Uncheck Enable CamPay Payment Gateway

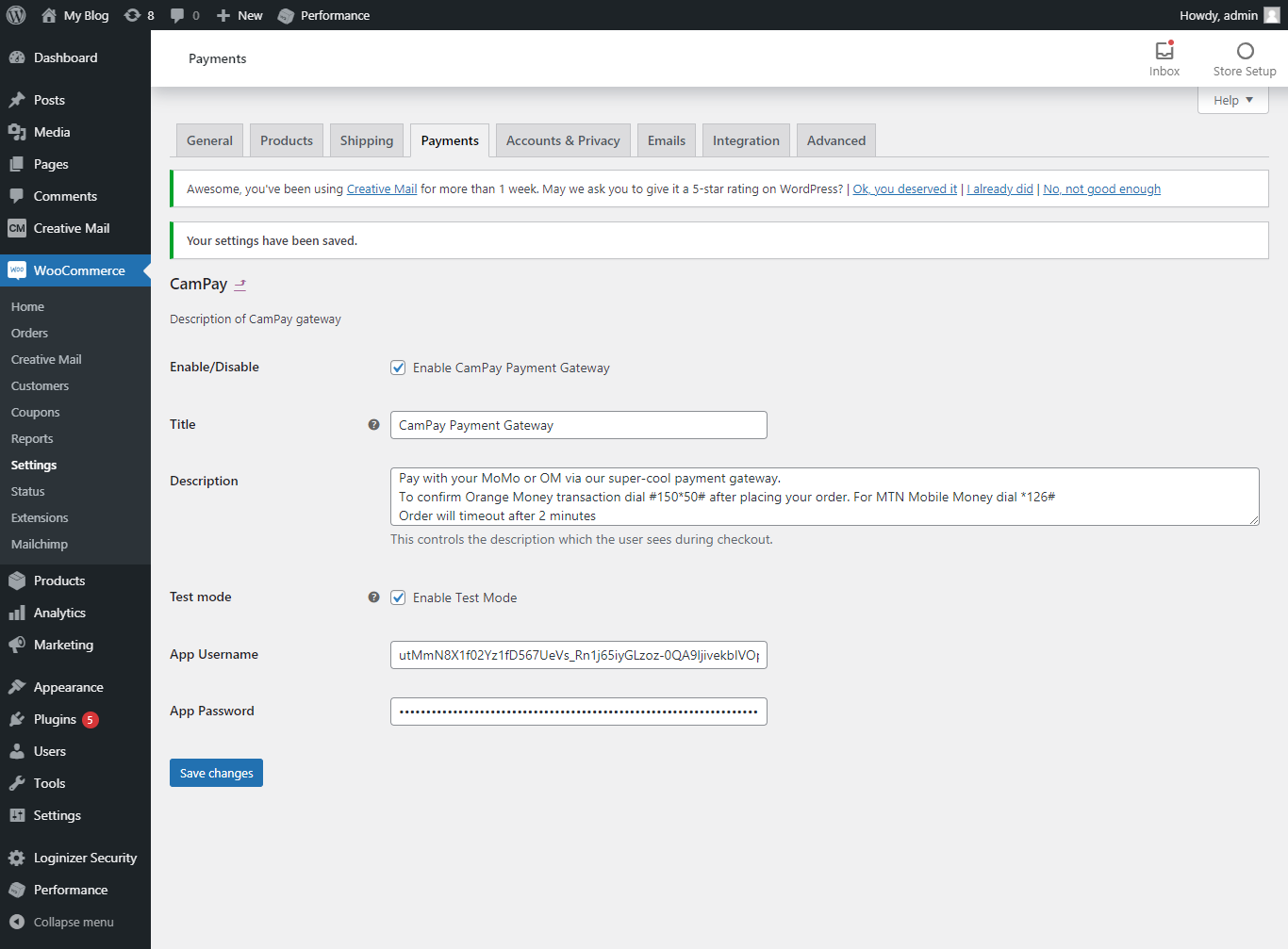coord(398,368)
